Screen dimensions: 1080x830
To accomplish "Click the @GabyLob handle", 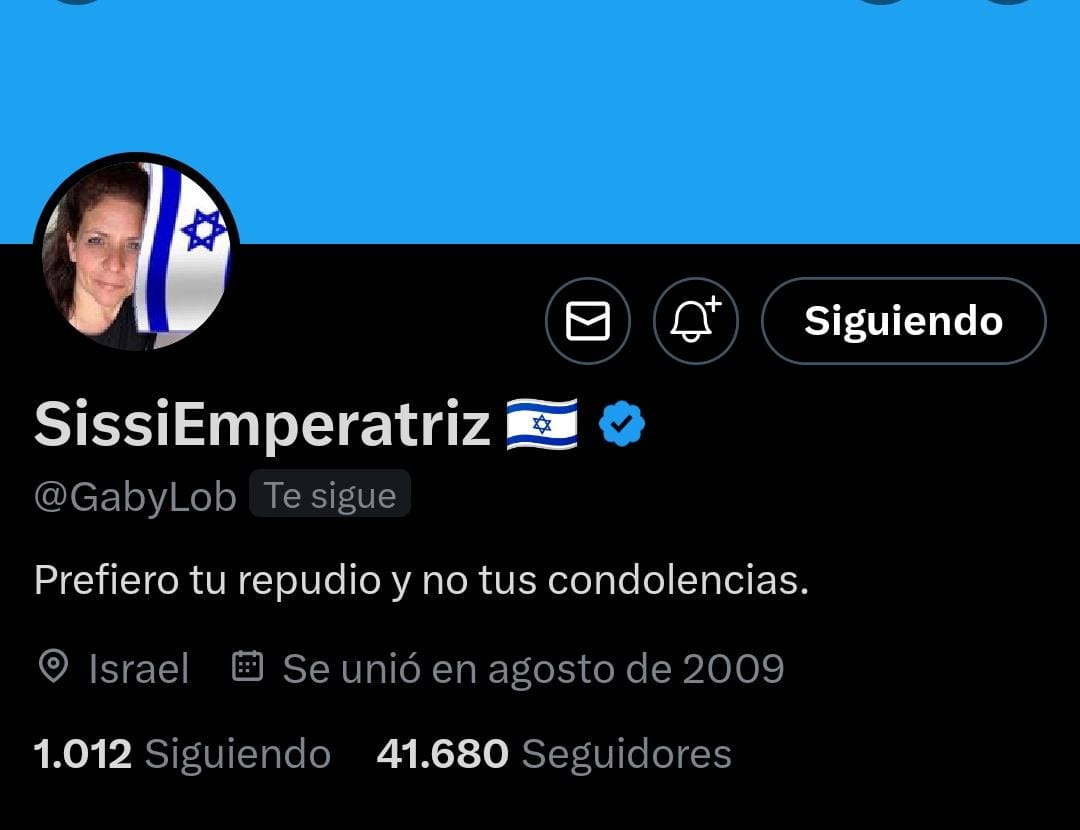I will point(135,497).
